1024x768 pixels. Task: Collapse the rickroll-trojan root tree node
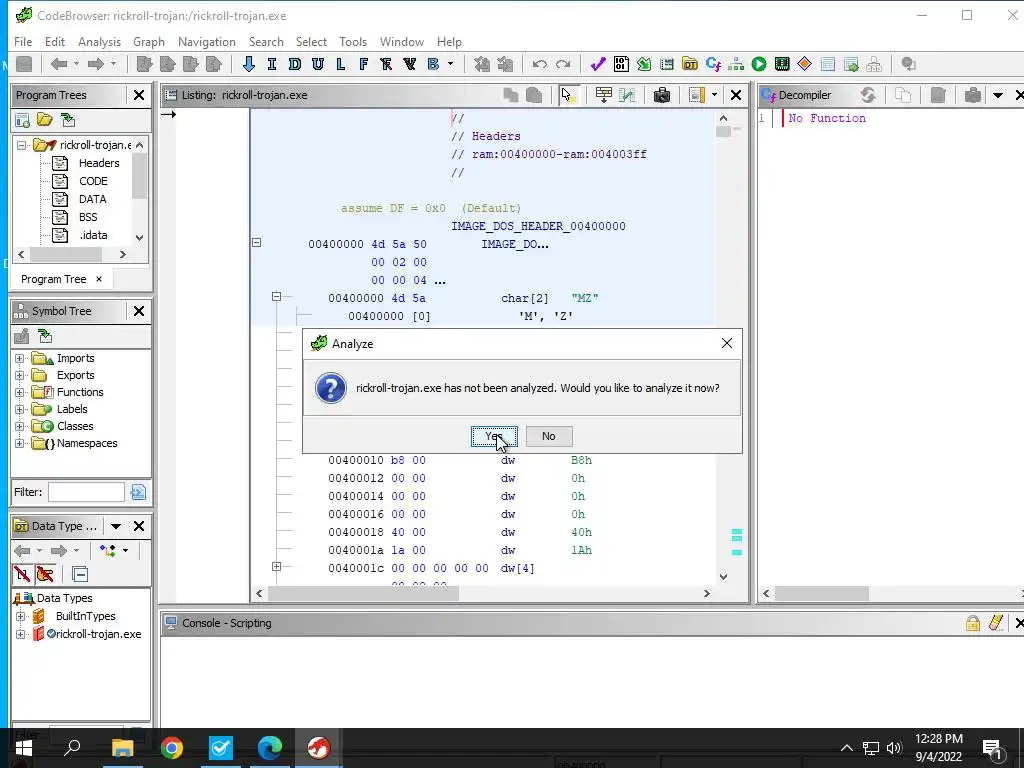point(22,145)
